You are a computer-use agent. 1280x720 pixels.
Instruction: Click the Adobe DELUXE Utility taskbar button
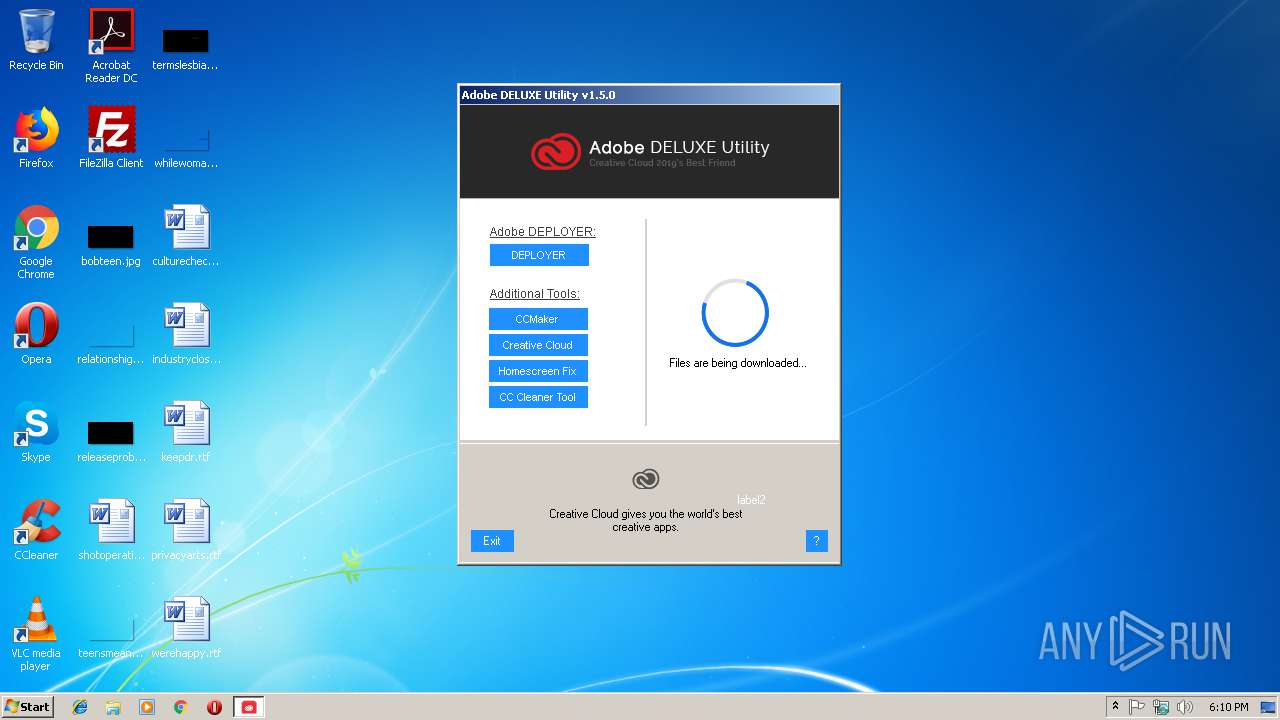click(x=249, y=707)
